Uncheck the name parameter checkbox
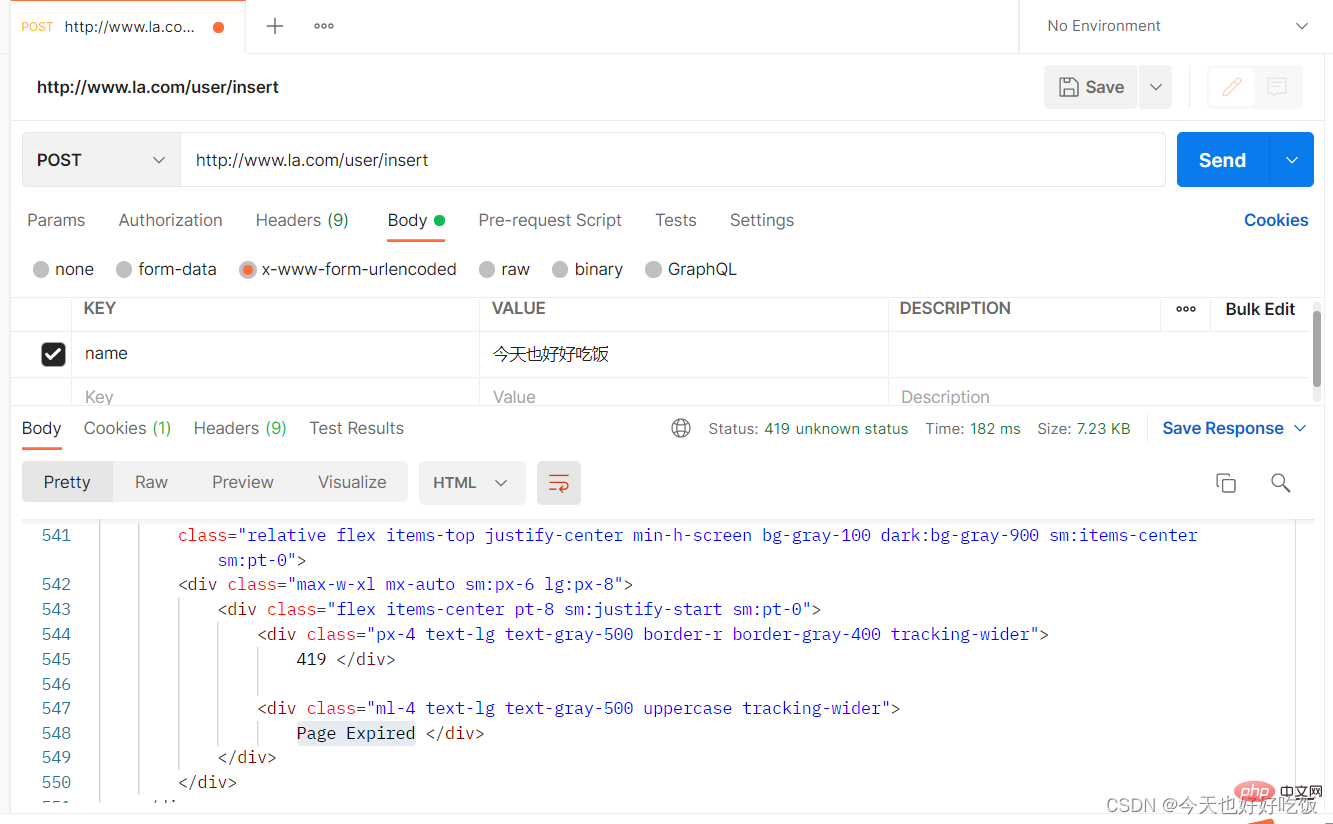The image size is (1333, 824). click(53, 354)
